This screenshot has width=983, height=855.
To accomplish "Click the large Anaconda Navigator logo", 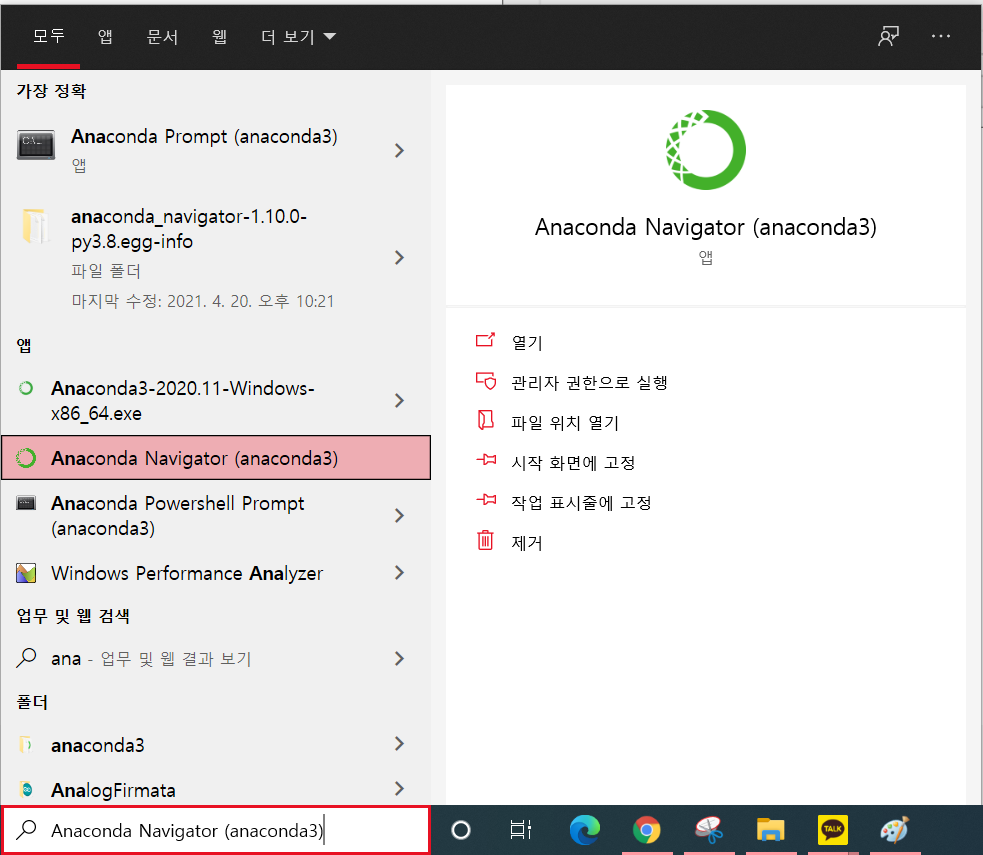I will pos(705,150).
